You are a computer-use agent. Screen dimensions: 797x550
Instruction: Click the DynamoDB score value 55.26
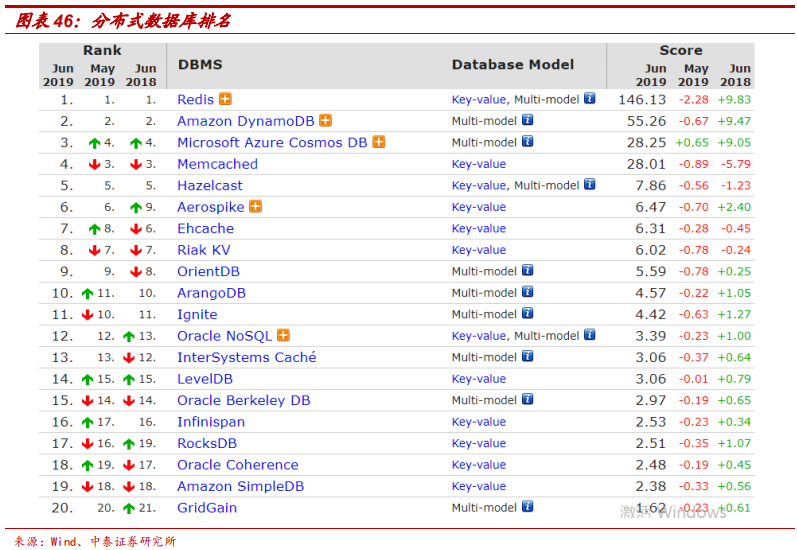[646, 121]
